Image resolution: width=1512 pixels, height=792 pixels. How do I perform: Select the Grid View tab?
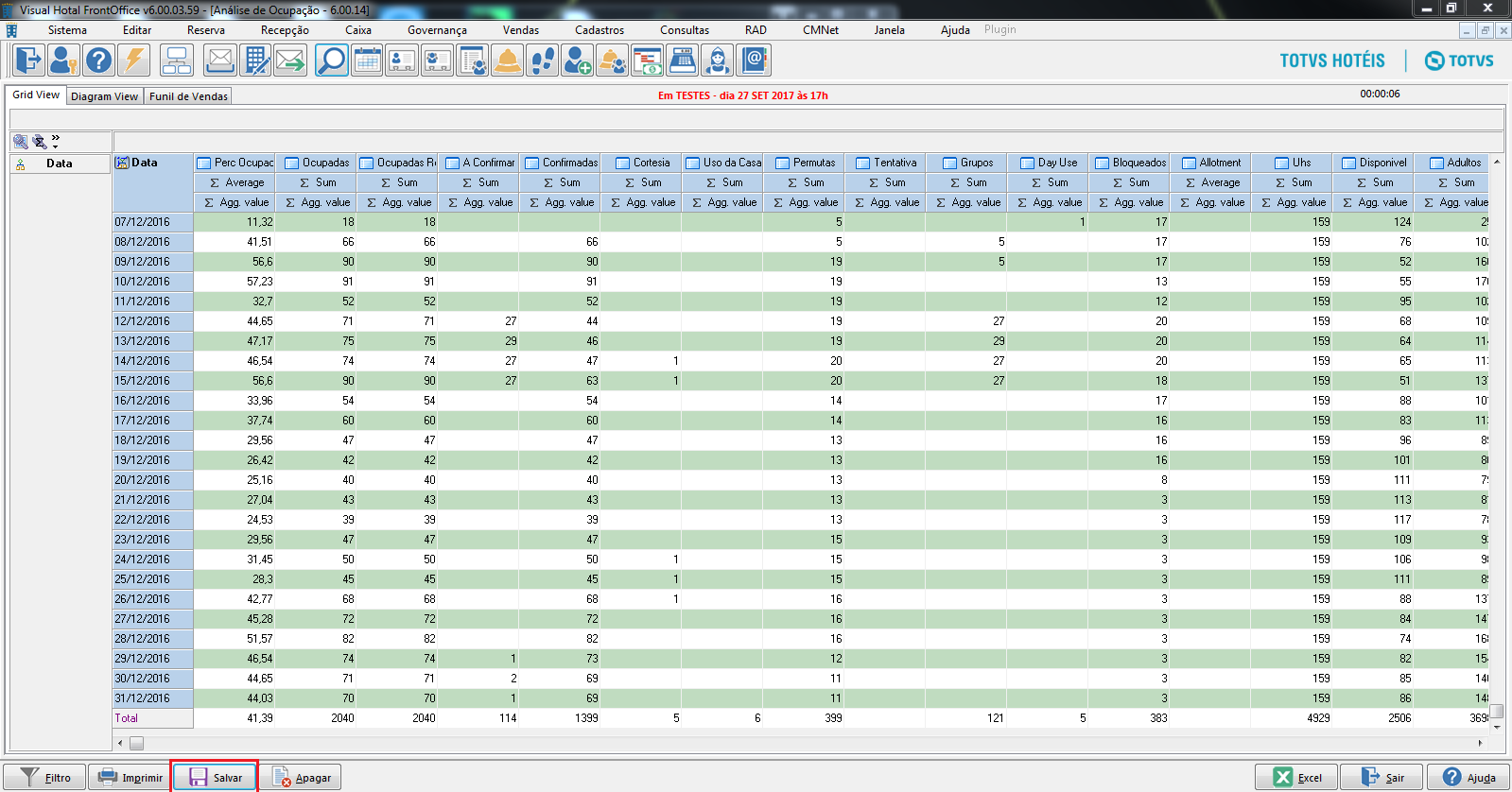[x=36, y=95]
